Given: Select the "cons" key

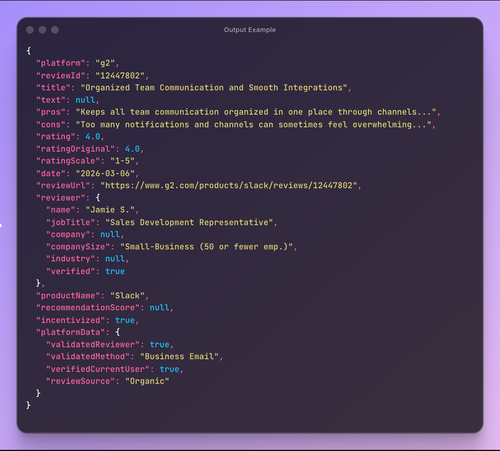Looking at the screenshot, I should [51, 124].
